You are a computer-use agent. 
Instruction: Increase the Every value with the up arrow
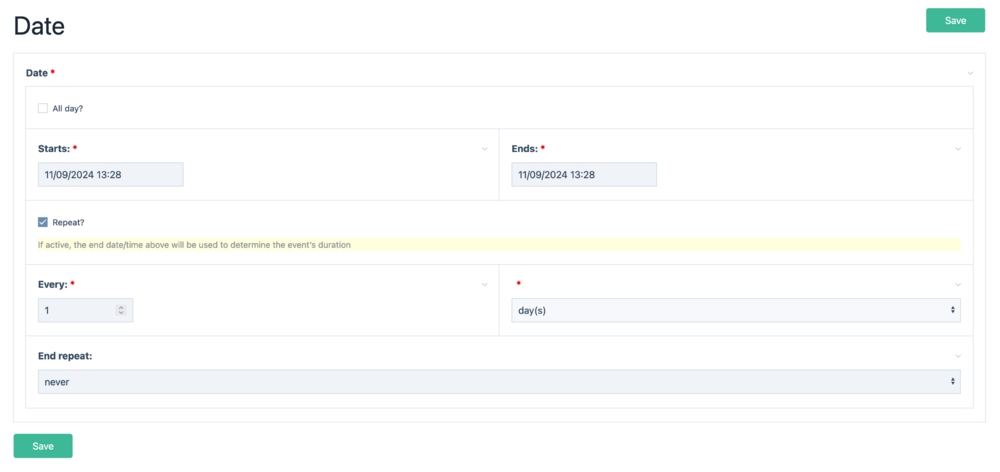[x=121, y=307]
